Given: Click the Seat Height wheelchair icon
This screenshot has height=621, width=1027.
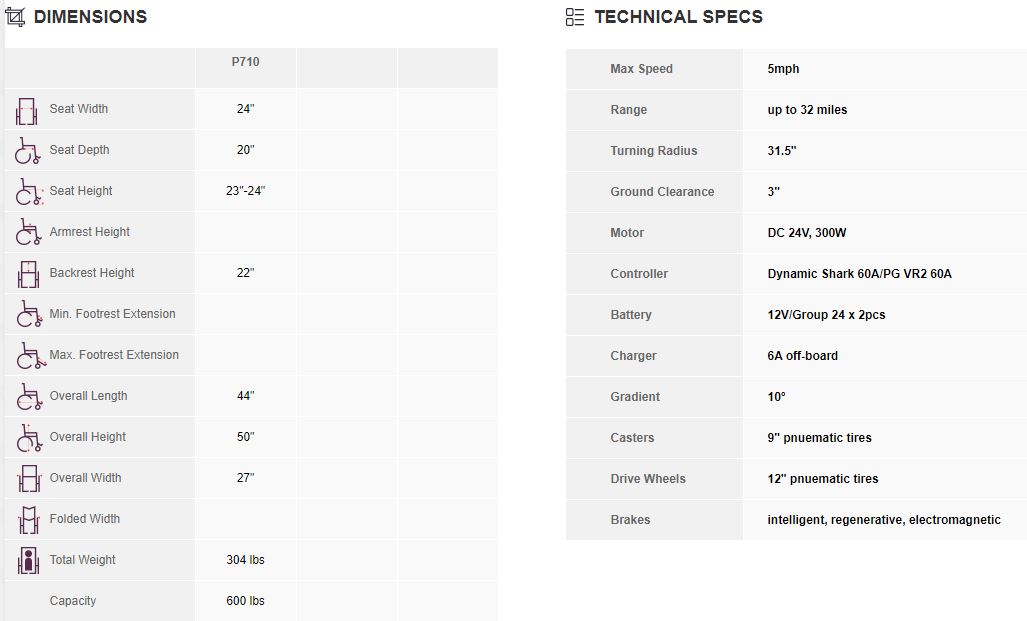Looking at the screenshot, I should 28,192.
